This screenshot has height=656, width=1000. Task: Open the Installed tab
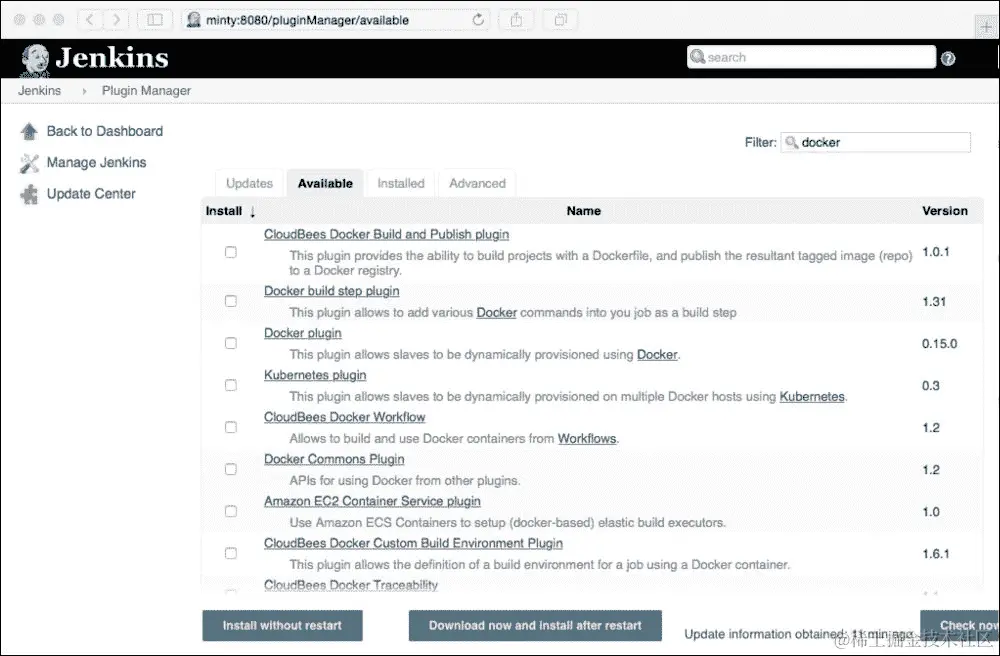[401, 184]
